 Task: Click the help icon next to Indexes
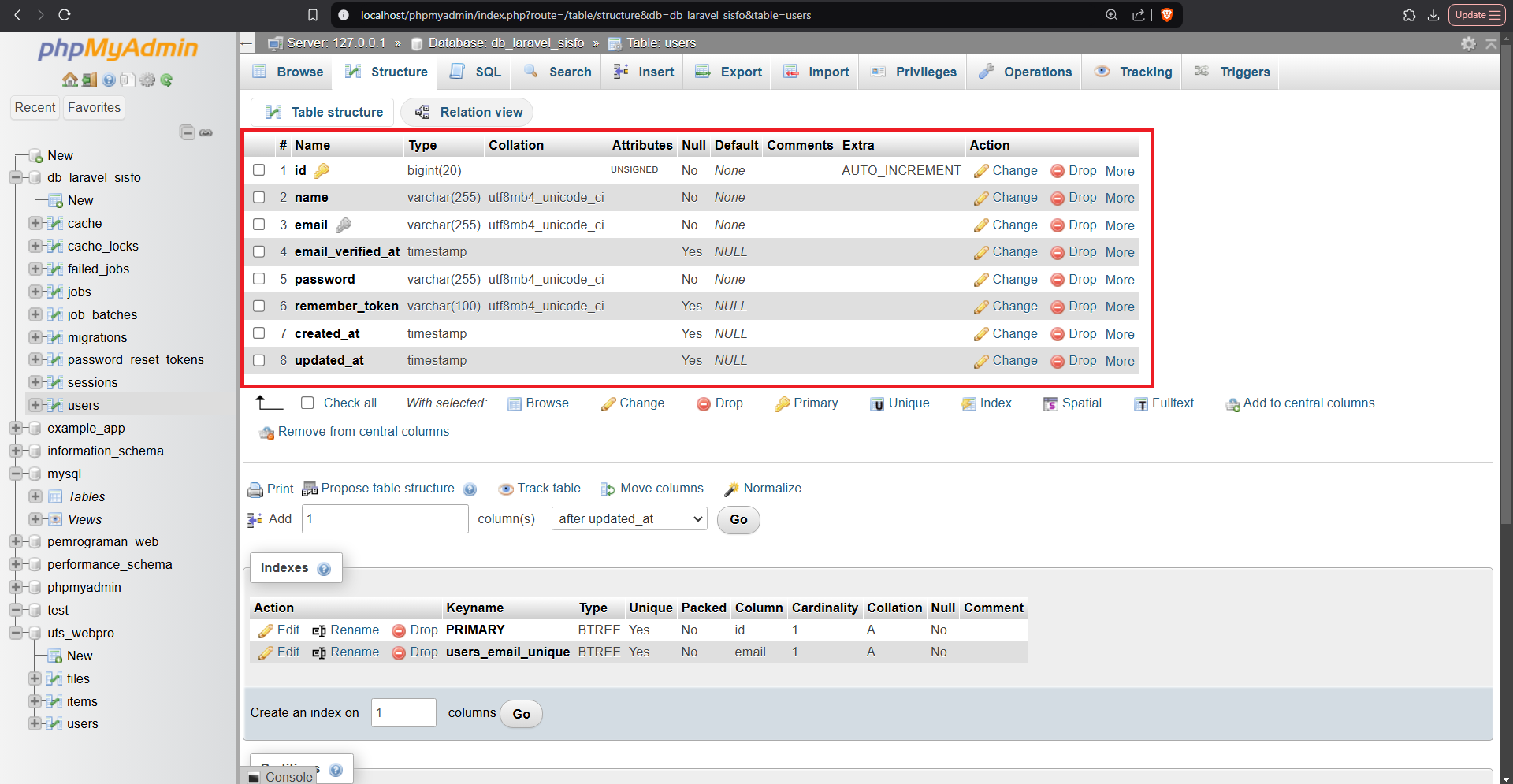pyautogui.click(x=324, y=569)
